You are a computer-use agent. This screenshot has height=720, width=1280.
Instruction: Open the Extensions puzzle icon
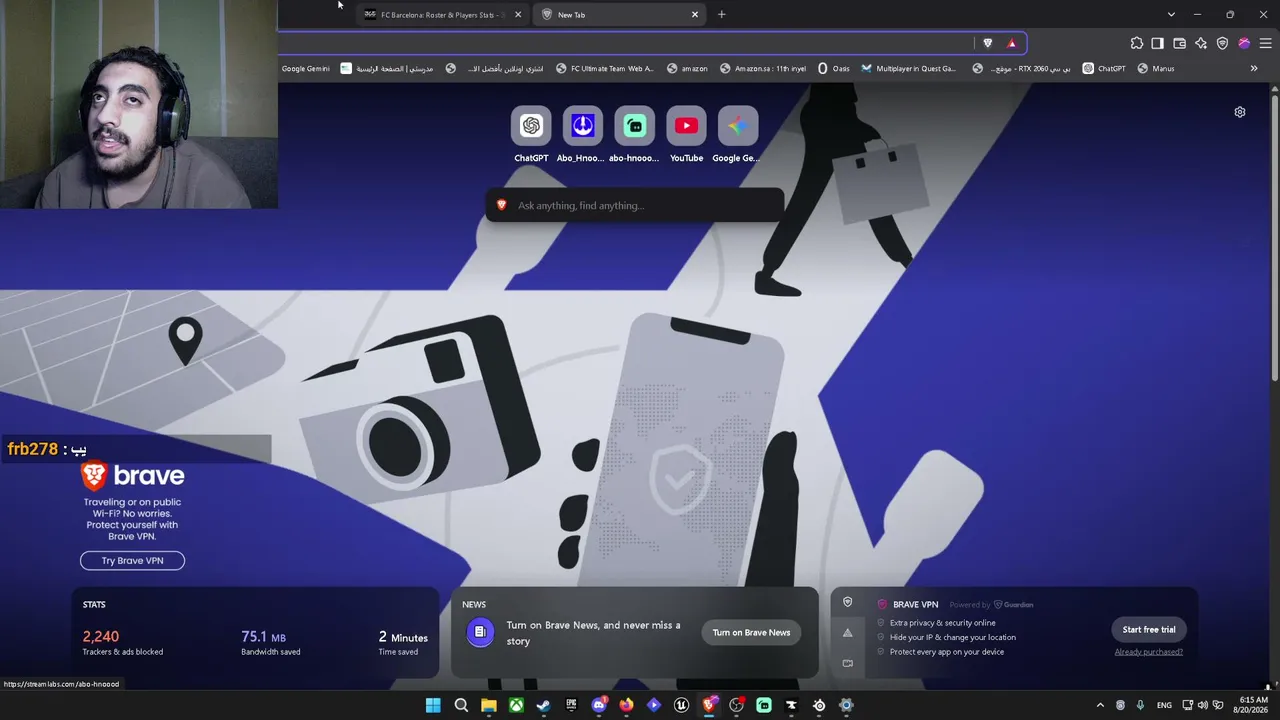pos(1137,43)
